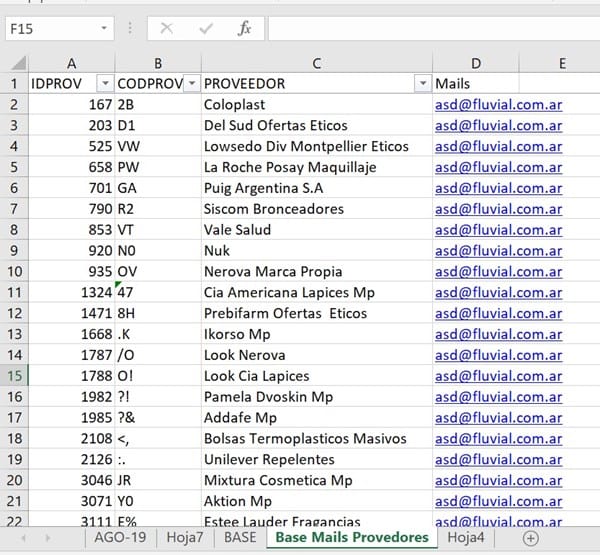The width and height of the screenshot is (600, 555).
Task: Open the PROVEEDOR filter dropdown
Action: pos(423,83)
